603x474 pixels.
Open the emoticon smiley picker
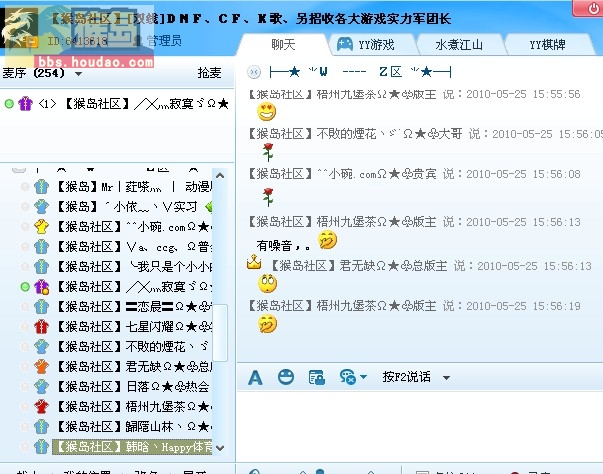286,377
